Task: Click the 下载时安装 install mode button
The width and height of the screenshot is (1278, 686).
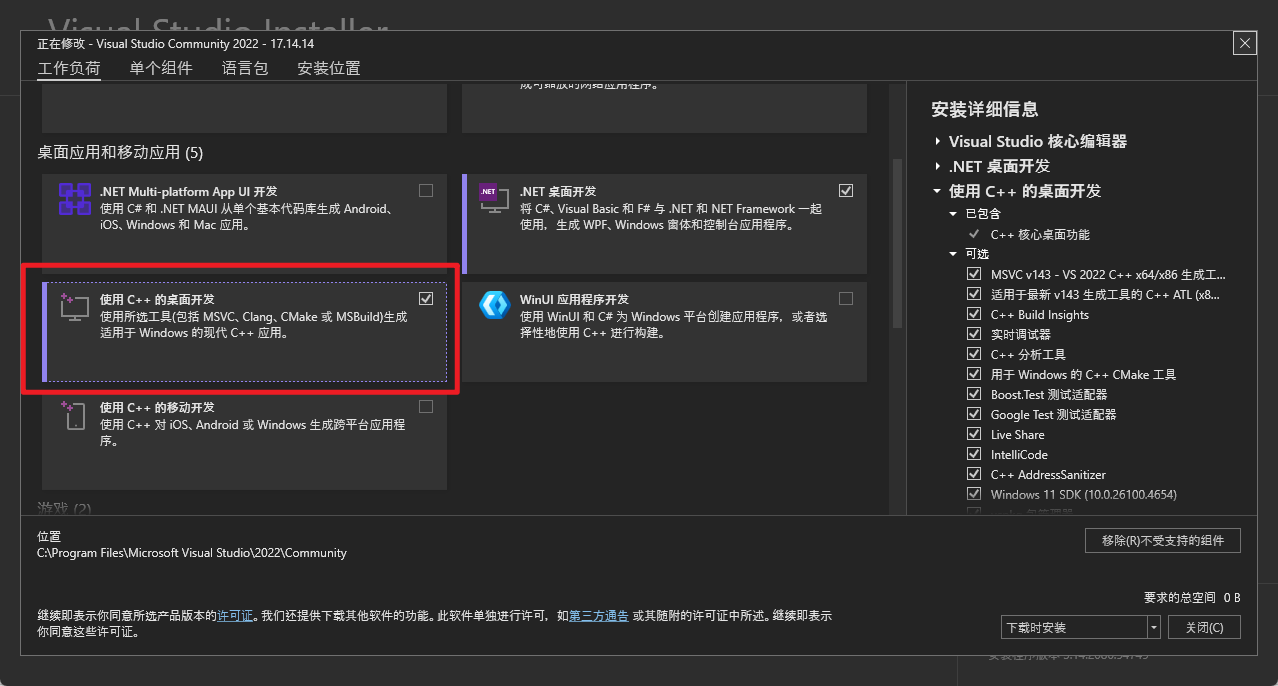Action: (x=1074, y=627)
